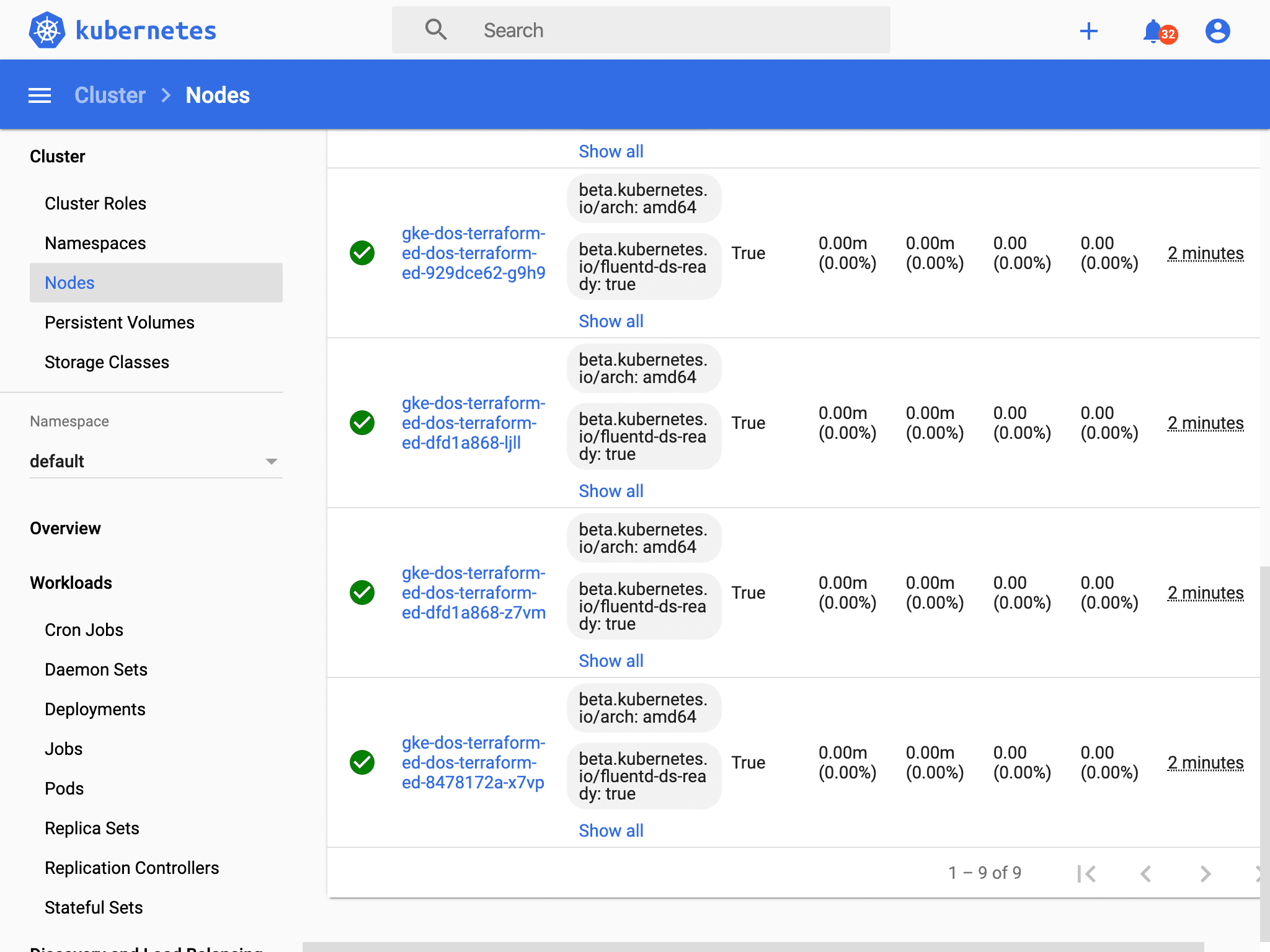
Task: Open Persistent Volumes in sidebar
Action: pyautogui.click(x=120, y=322)
